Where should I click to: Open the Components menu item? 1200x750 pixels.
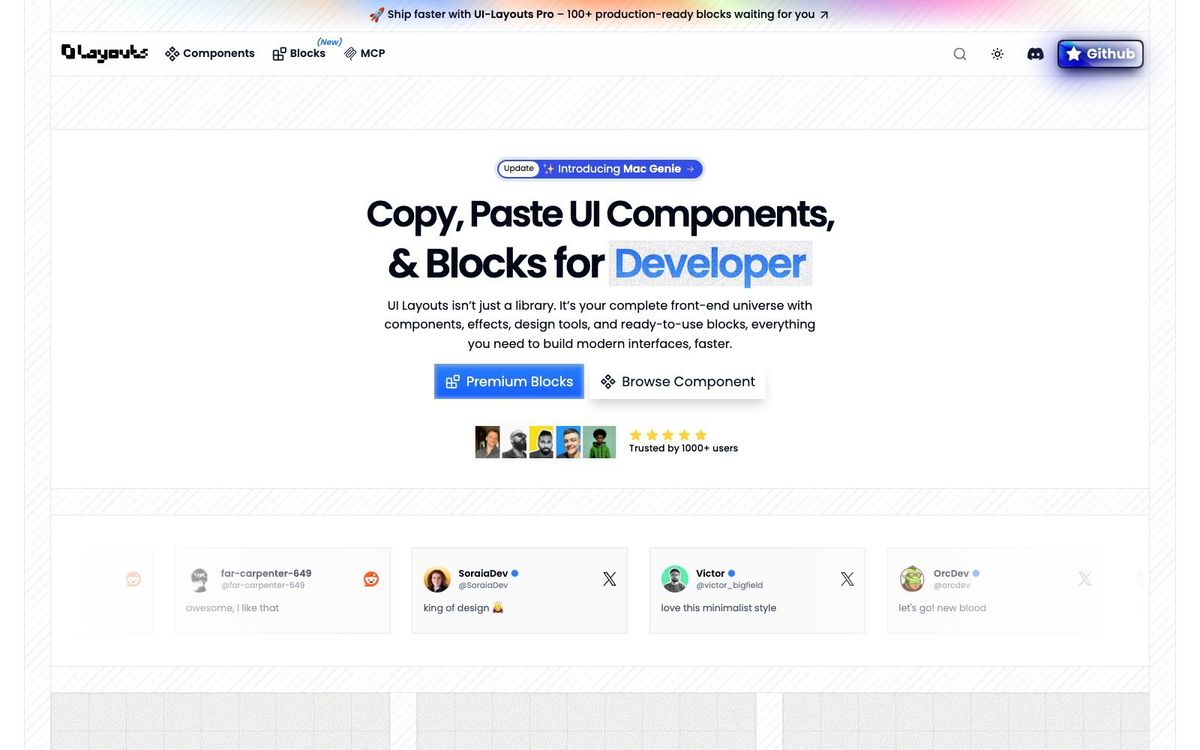[210, 53]
